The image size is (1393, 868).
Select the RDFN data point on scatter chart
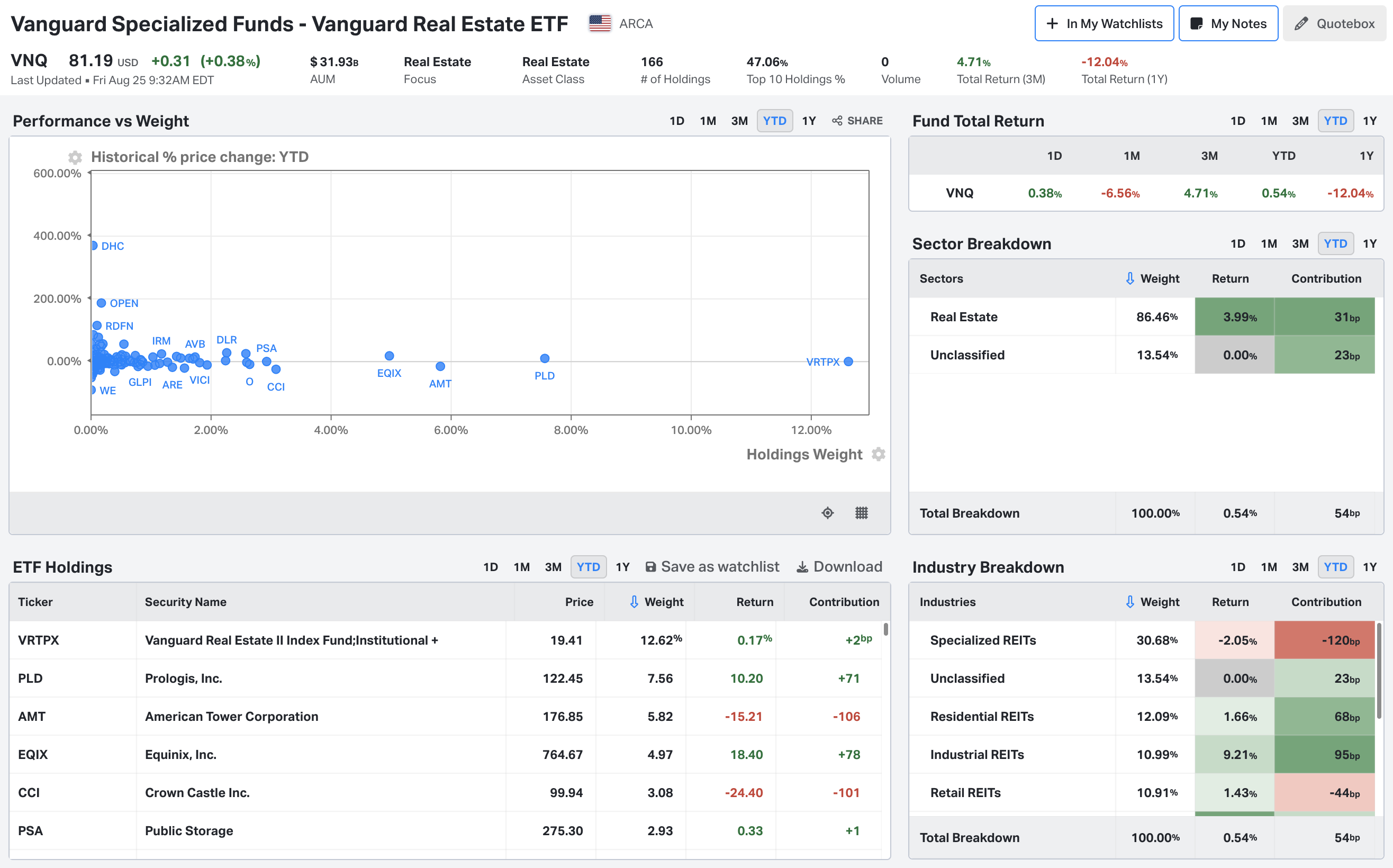click(97, 325)
